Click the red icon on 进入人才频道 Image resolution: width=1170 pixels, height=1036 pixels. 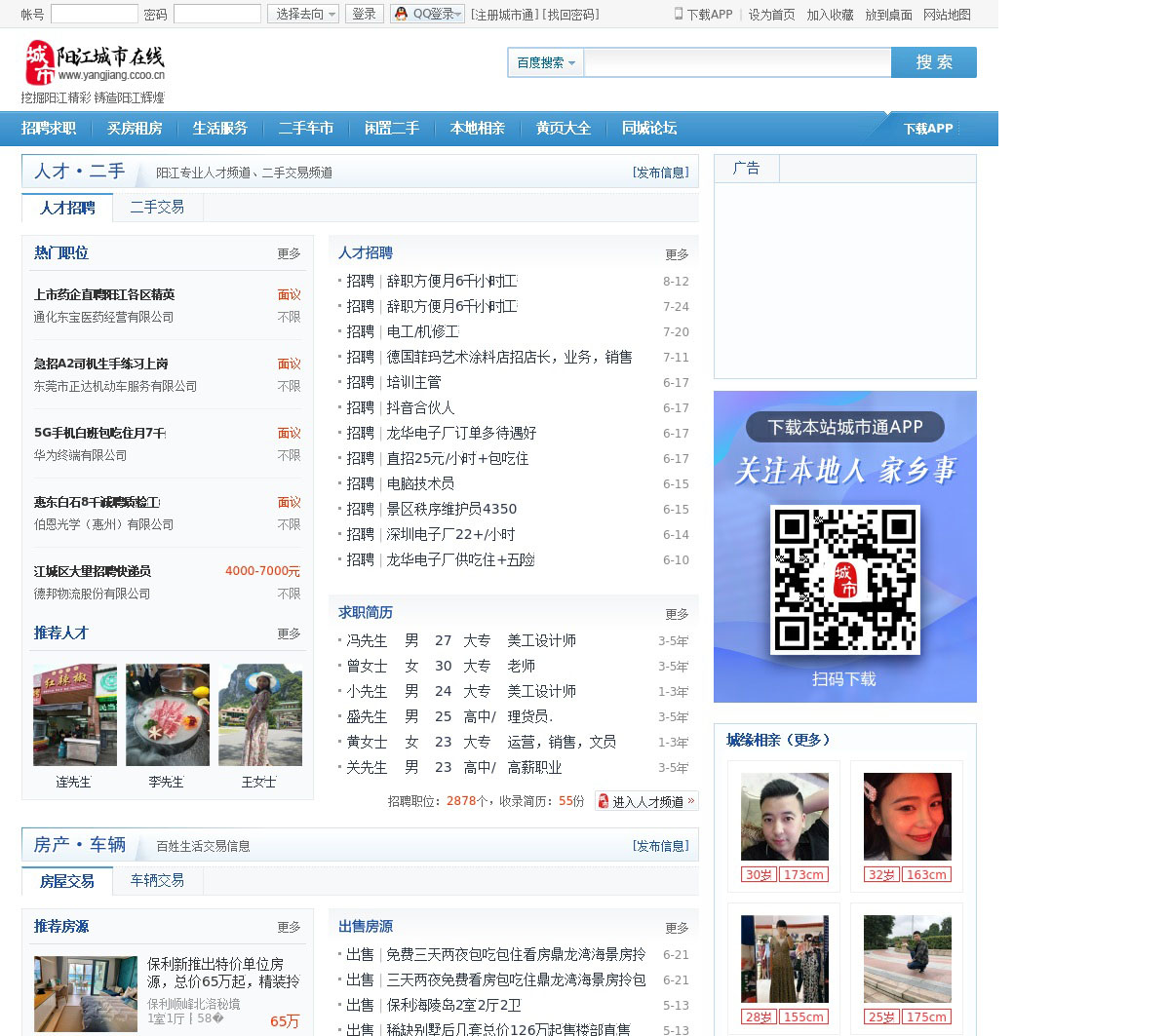click(x=604, y=801)
